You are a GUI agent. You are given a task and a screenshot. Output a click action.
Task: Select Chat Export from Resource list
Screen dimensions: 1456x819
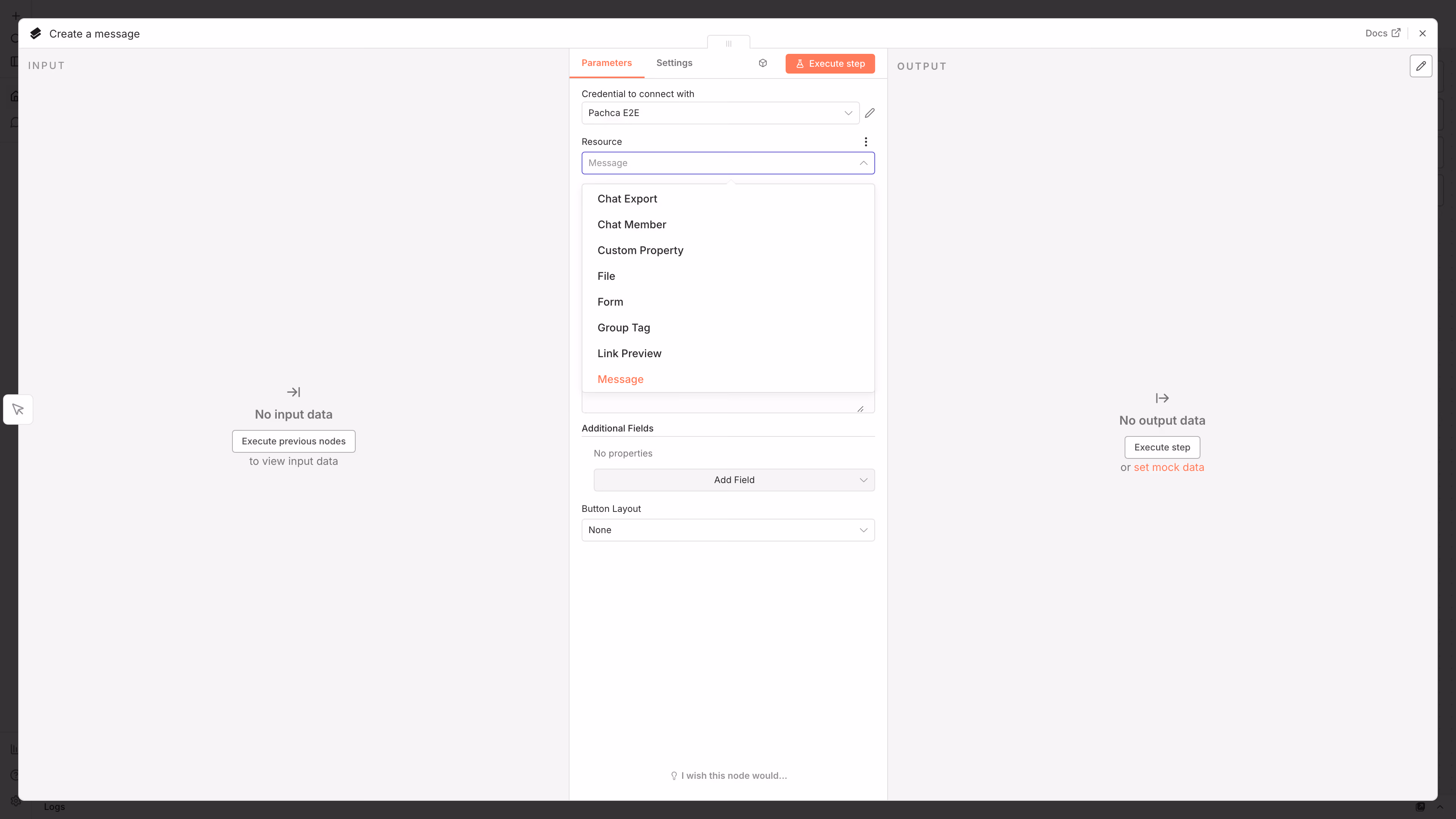[627, 199]
